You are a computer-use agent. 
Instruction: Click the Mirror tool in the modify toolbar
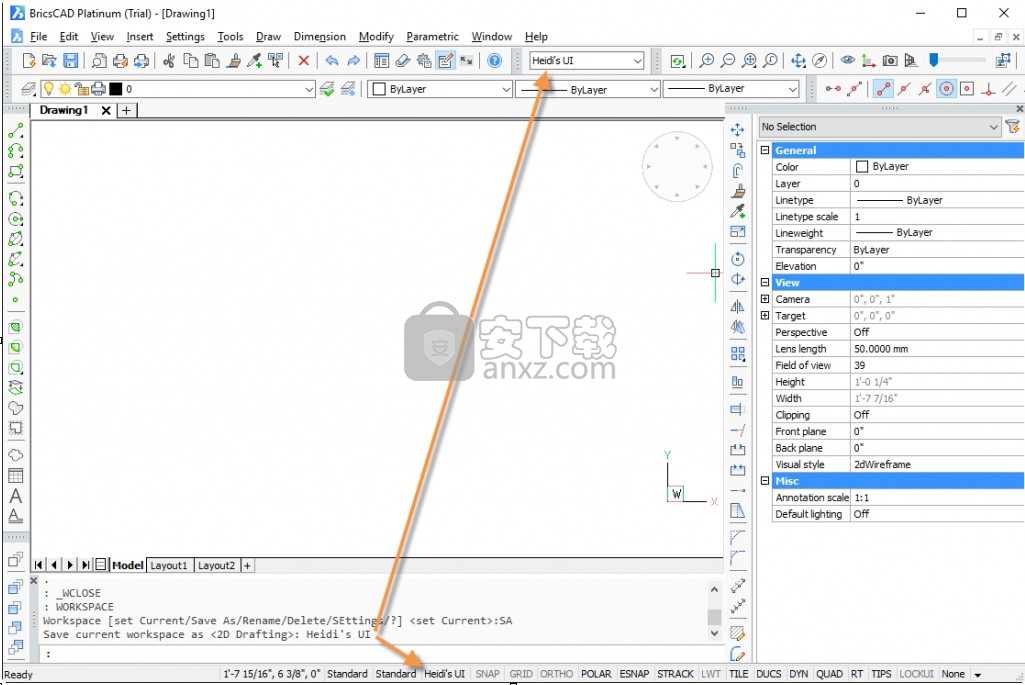pos(737,307)
